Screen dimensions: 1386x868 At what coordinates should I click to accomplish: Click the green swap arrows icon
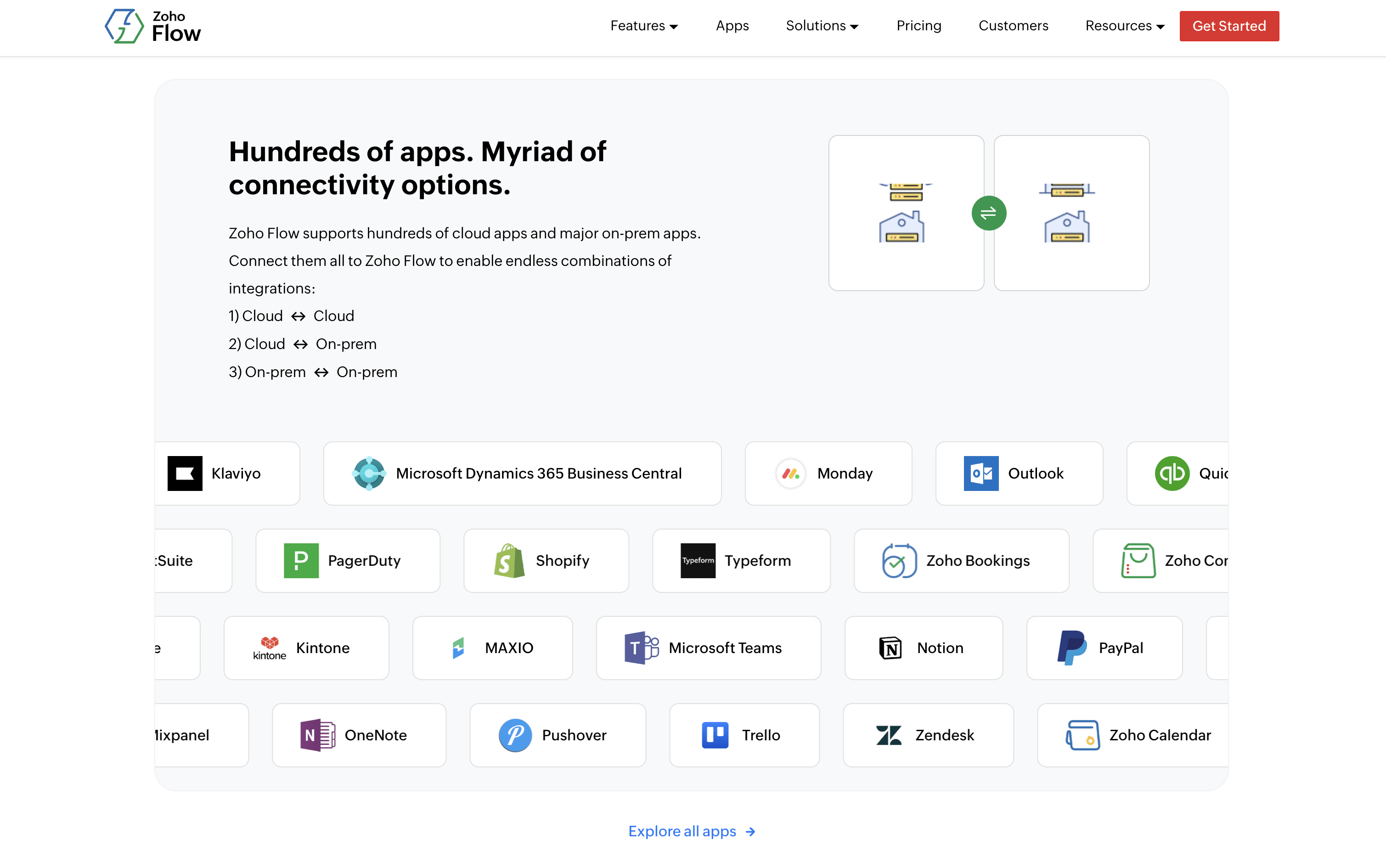pyautogui.click(x=988, y=213)
